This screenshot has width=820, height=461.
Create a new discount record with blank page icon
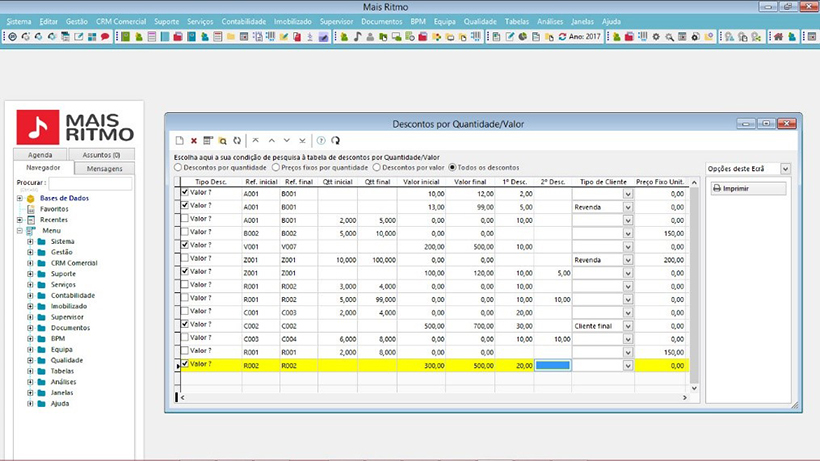179,141
